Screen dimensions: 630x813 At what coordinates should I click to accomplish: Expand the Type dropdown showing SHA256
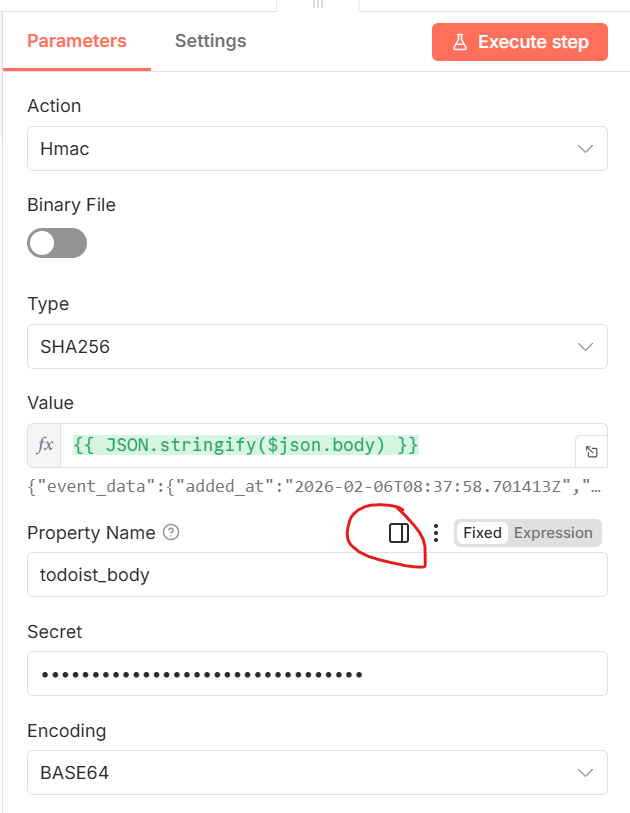click(317, 347)
